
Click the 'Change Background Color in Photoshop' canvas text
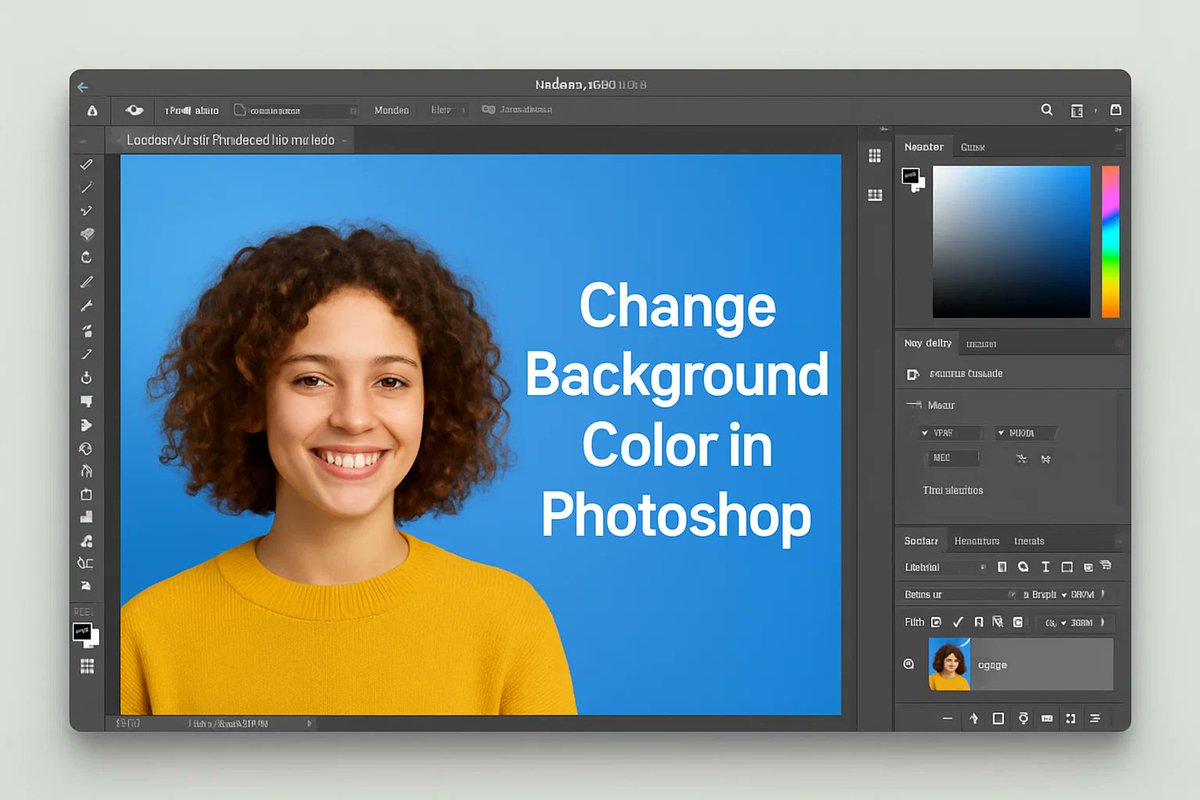[x=677, y=410]
